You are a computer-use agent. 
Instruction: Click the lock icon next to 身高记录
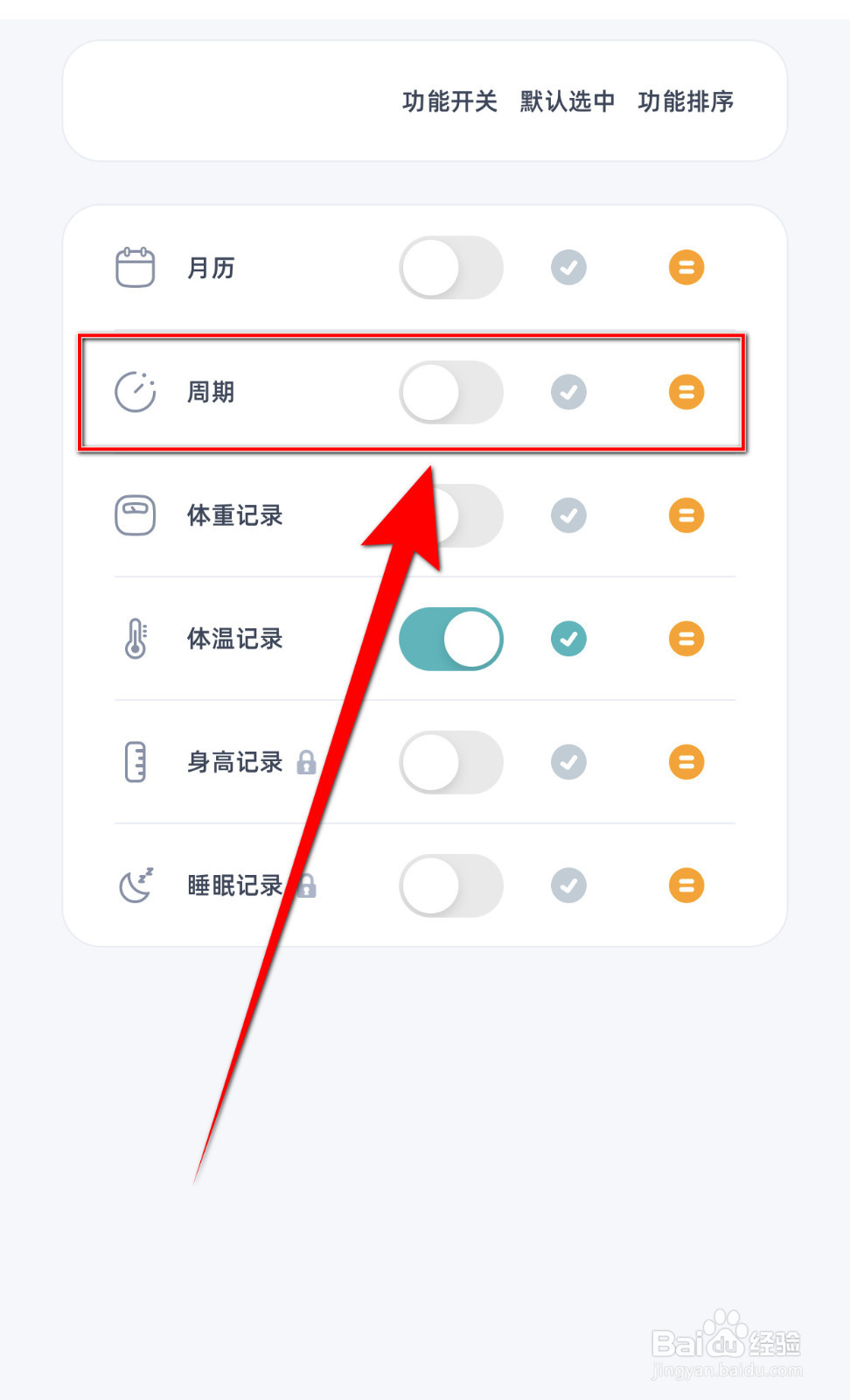coord(306,763)
